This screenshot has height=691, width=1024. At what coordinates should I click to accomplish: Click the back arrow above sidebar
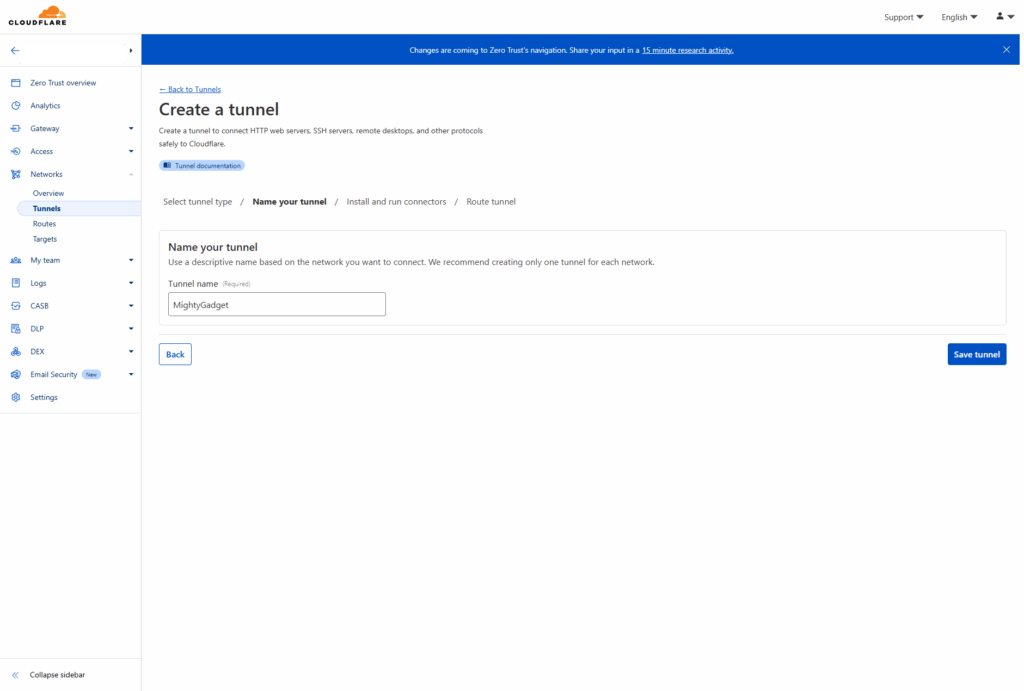[15, 50]
